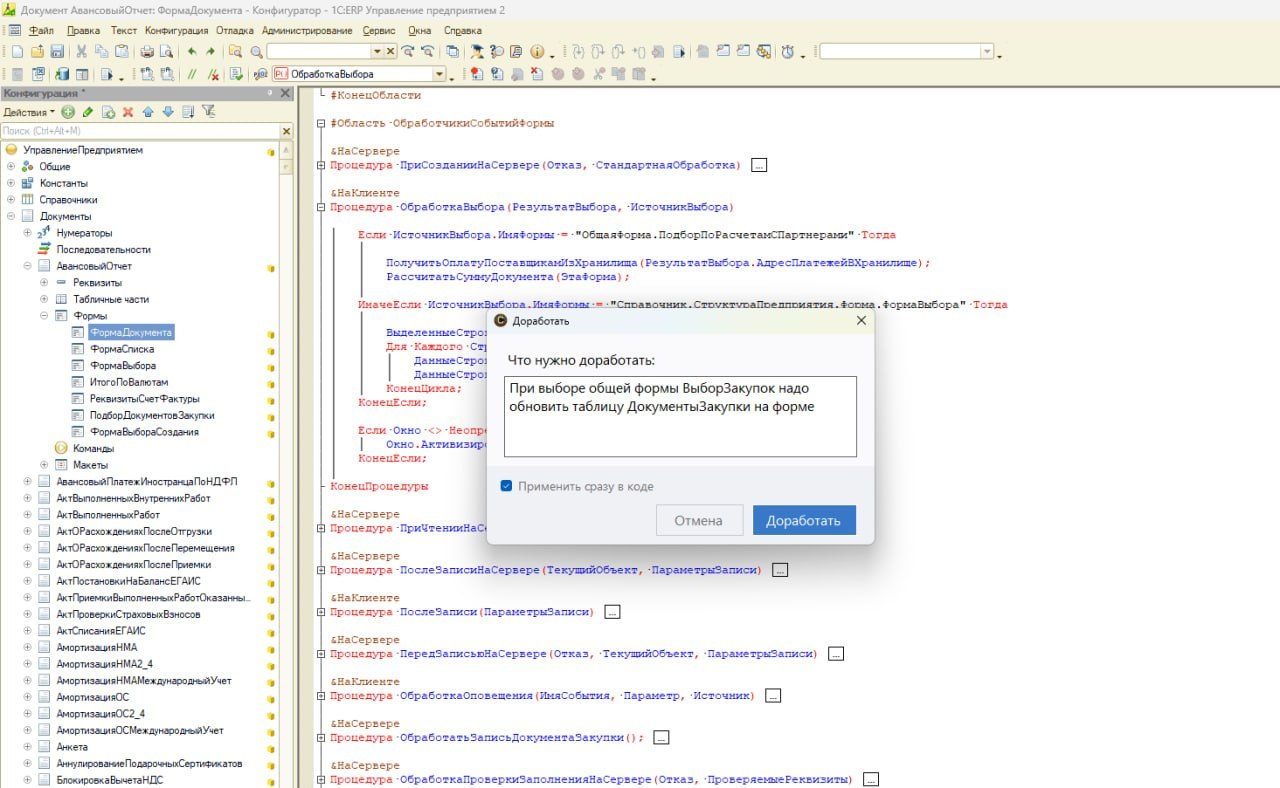Screen dimensions: 1280x788
Task: Expand collapsed ПослеЗаписи procedure box
Action: [x=612, y=612]
